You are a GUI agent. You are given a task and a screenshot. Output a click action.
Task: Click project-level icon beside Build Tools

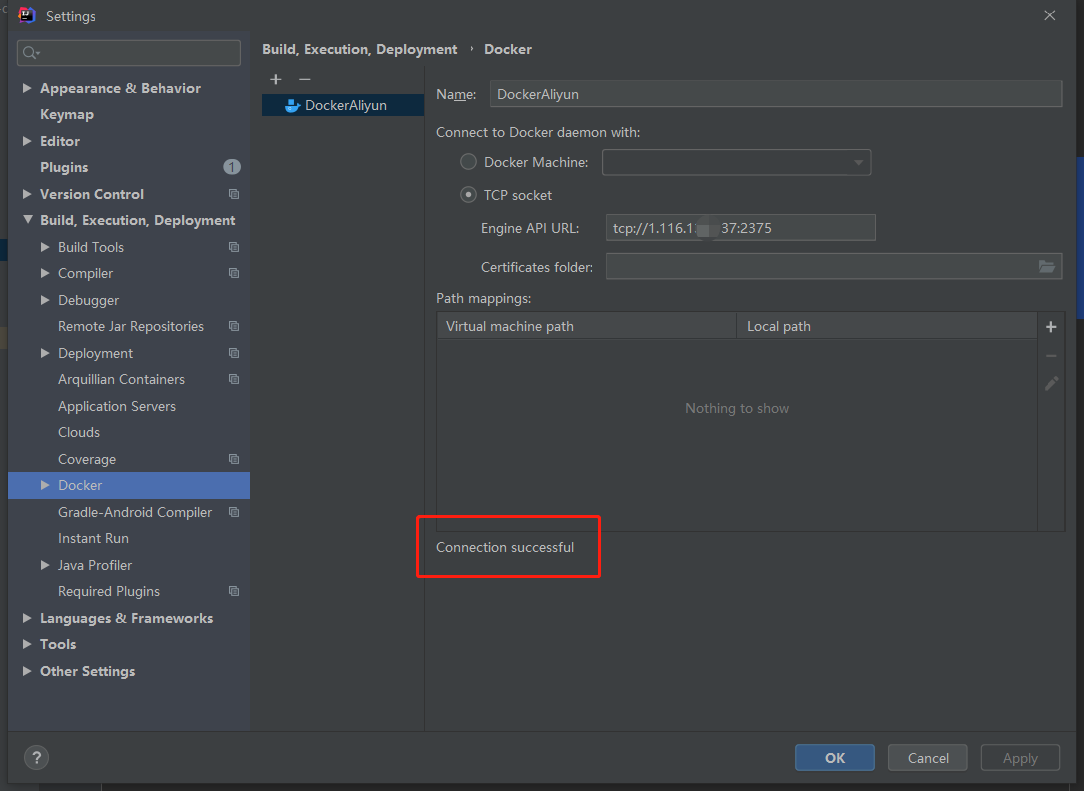pyautogui.click(x=234, y=247)
